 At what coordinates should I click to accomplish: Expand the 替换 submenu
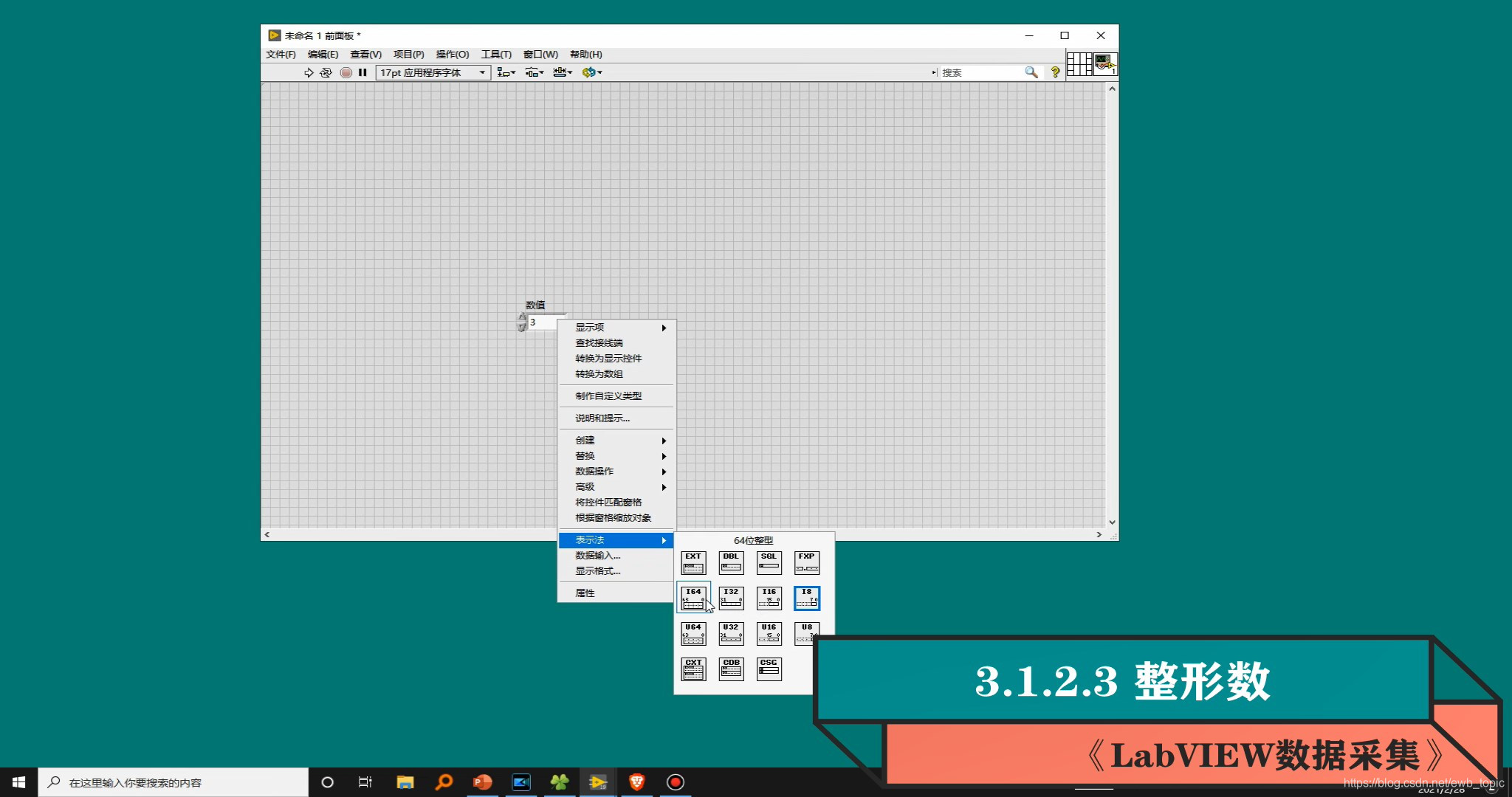point(616,456)
